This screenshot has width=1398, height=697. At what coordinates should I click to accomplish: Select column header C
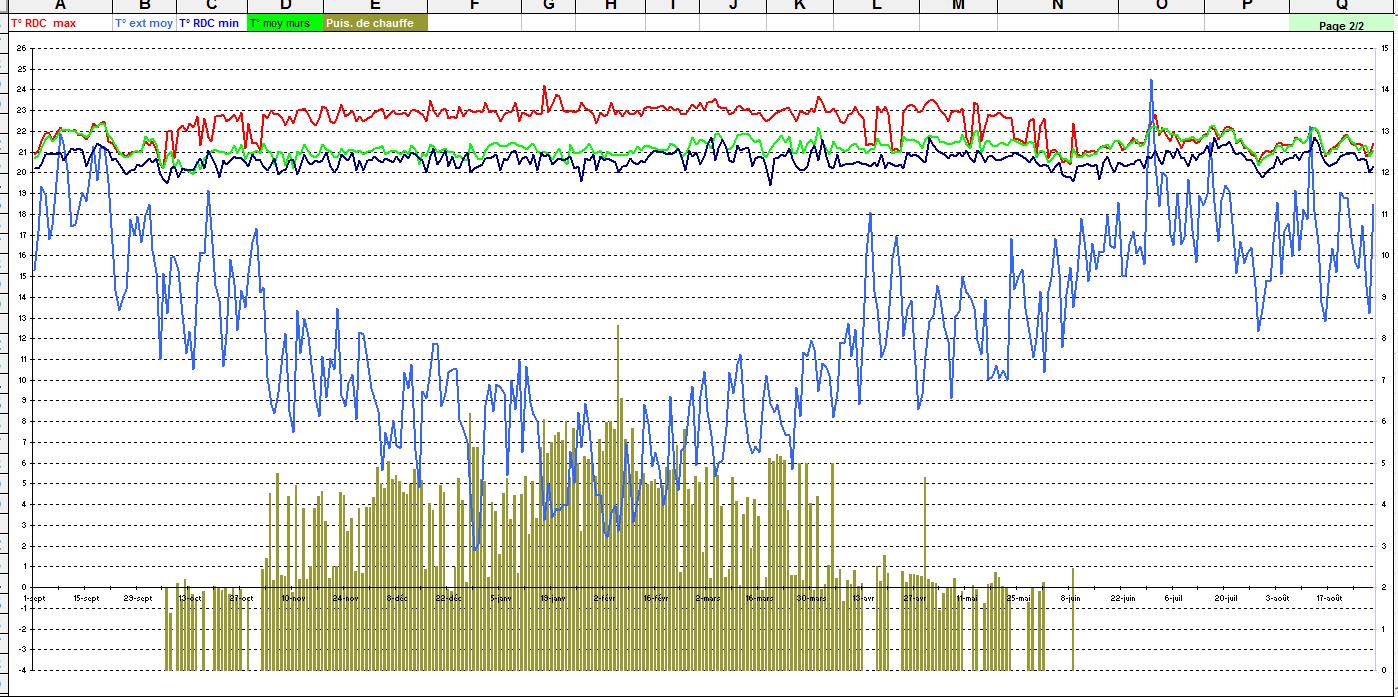pyautogui.click(x=212, y=5)
